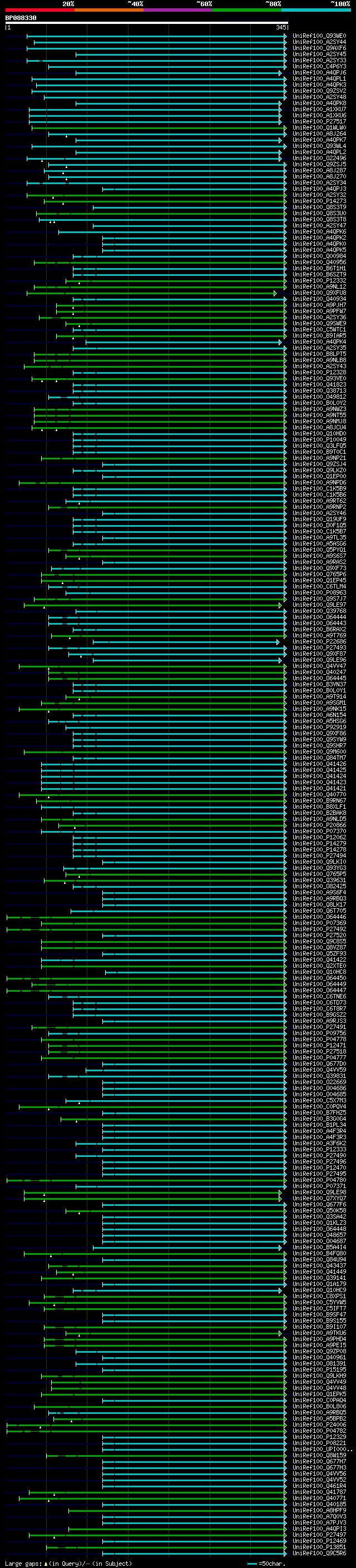Click the purple ~60% identity legend segment
This screenshot has height=1568, width=356.
177,10
